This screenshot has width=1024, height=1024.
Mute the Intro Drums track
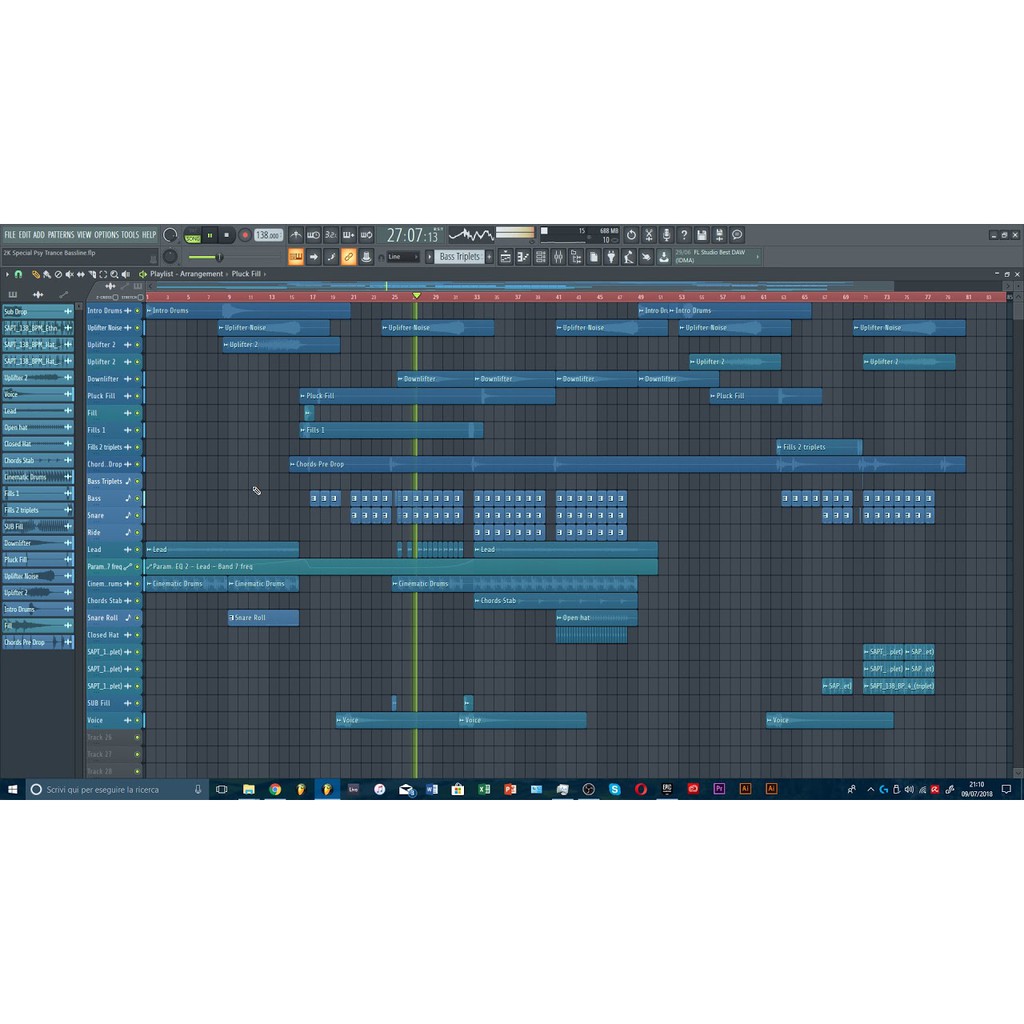tap(137, 311)
